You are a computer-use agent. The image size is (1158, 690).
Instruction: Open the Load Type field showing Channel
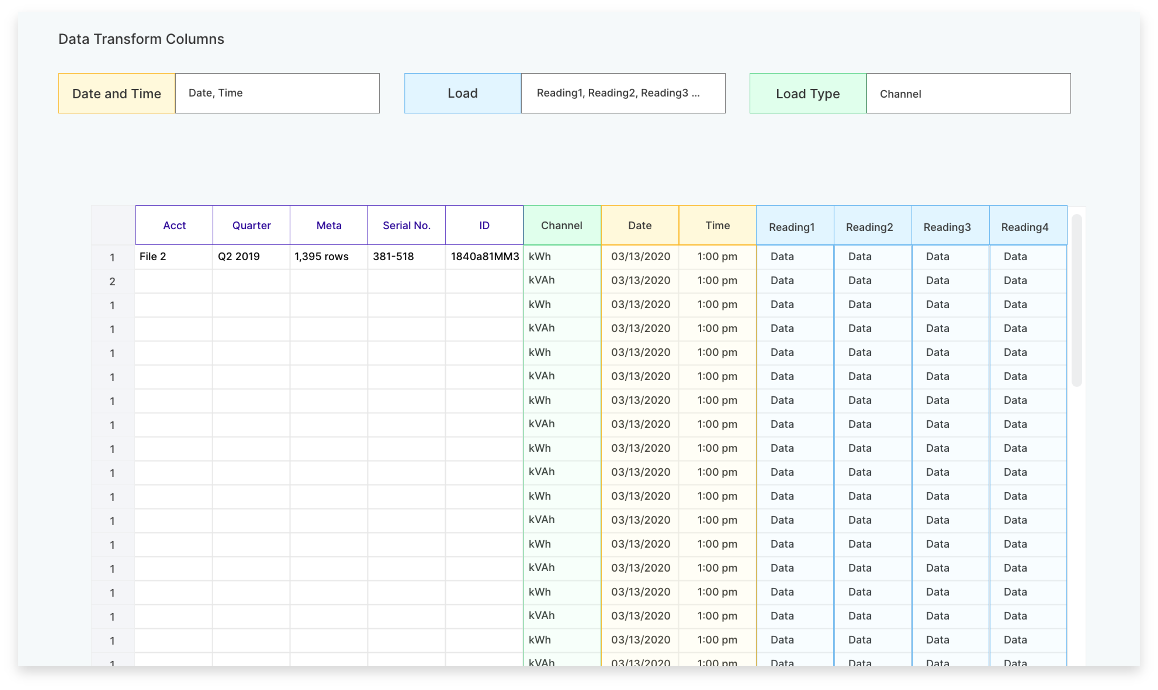pos(968,94)
